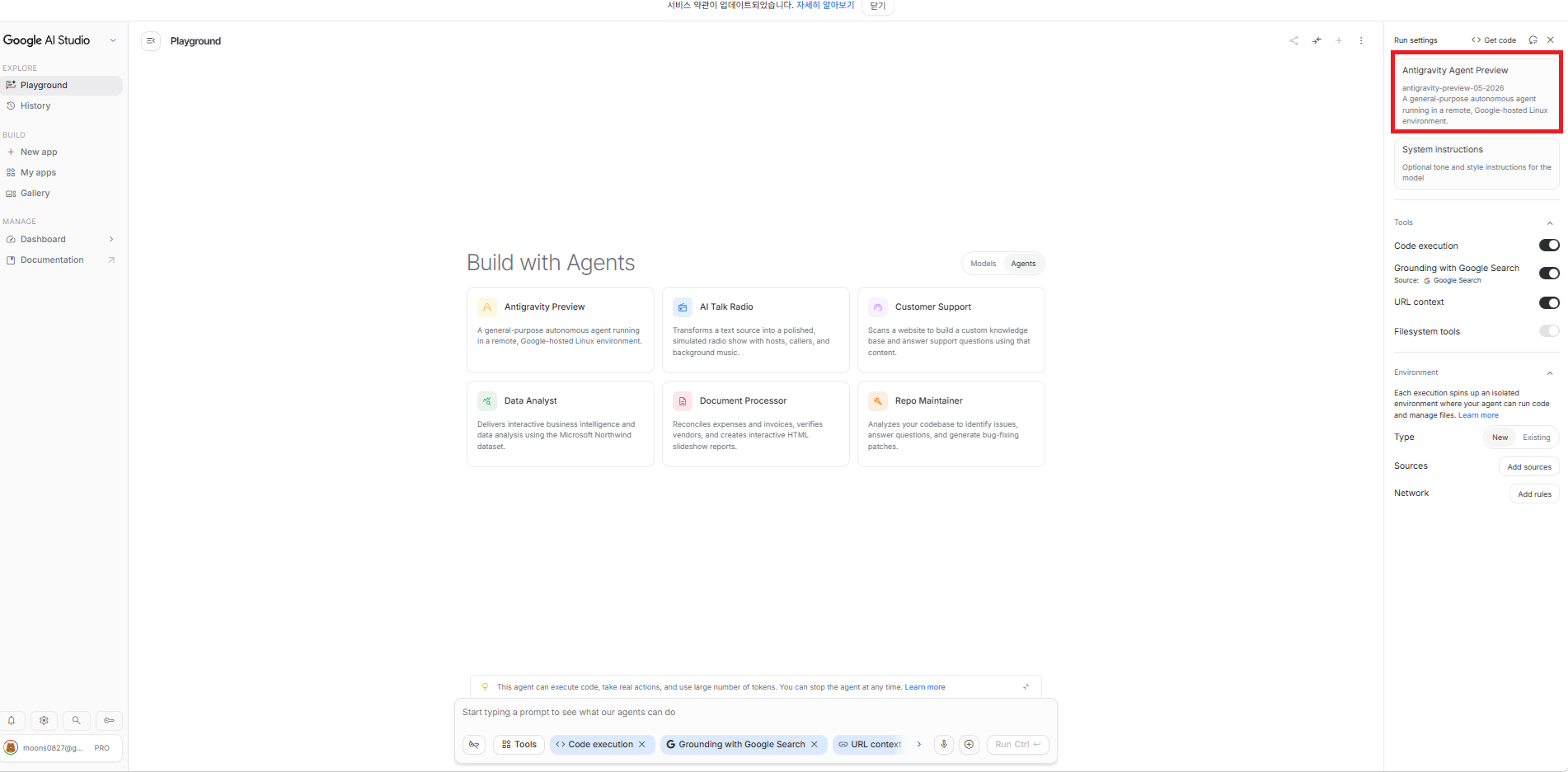The width and height of the screenshot is (1568, 772).
Task: Dismiss the top banner with 닫기 button
Action: coord(878,6)
